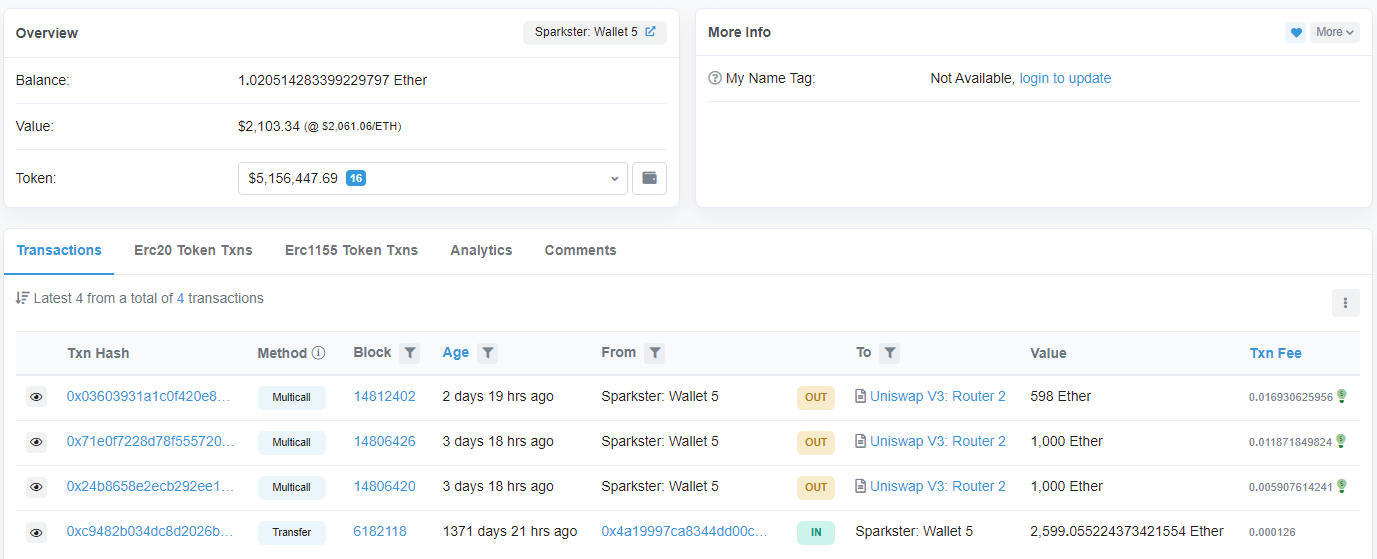
Task: Toggle eye preview for transaction 0x03603931a1c0f420e8
Action: click(36, 397)
